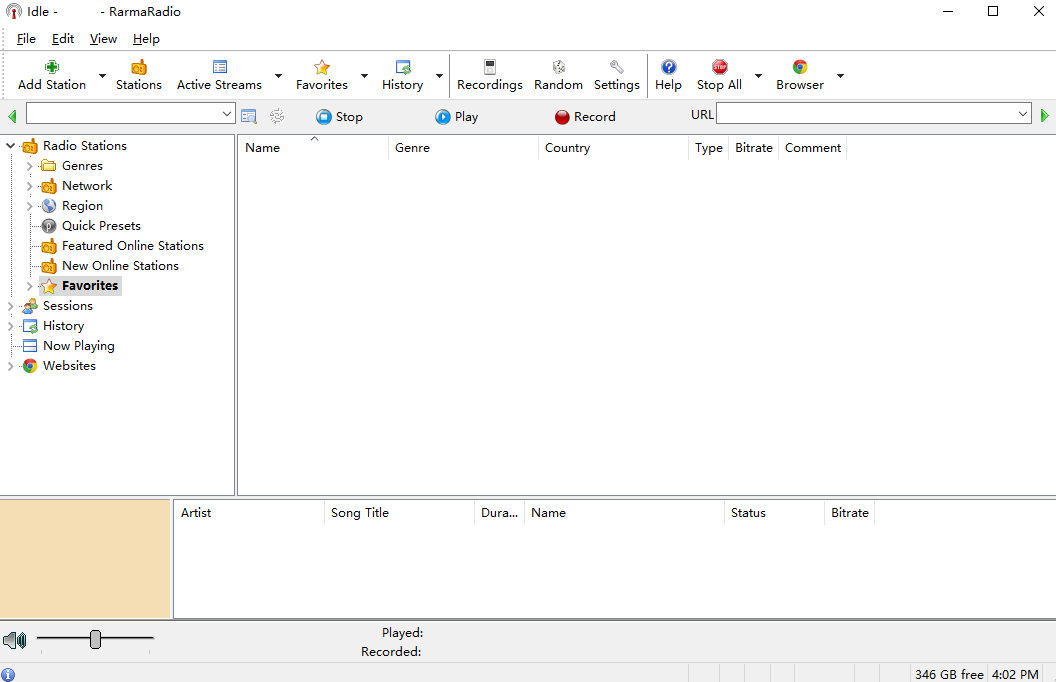Expand the Region tree node
This screenshot has width=1056, height=682.
click(29, 206)
